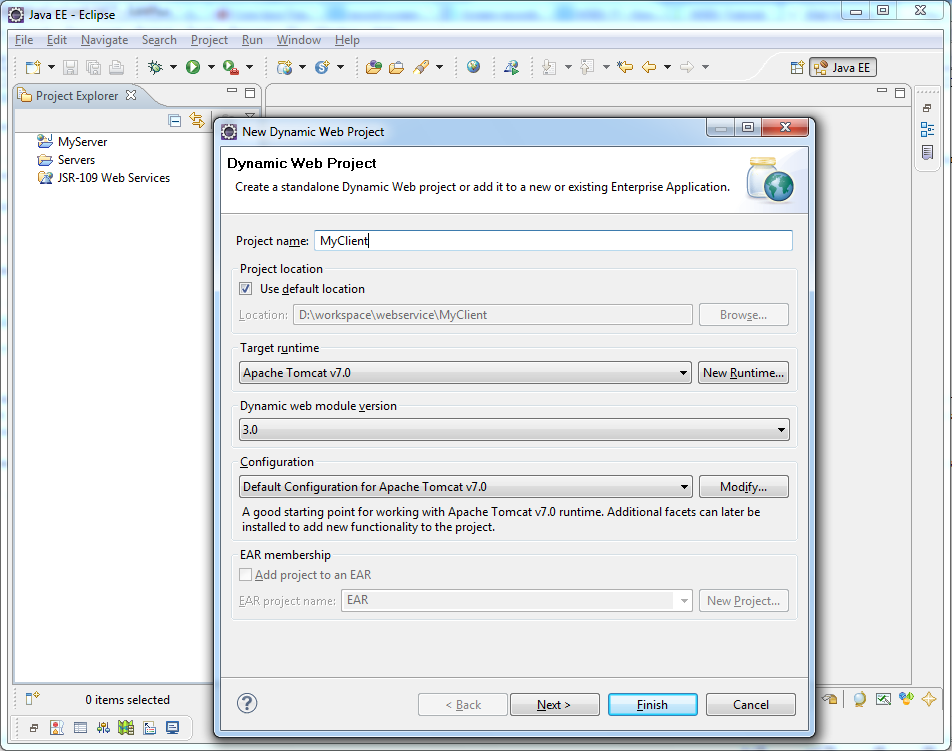Uncheck Use default location
Viewport: 952px width, 751px height.
coord(245,288)
